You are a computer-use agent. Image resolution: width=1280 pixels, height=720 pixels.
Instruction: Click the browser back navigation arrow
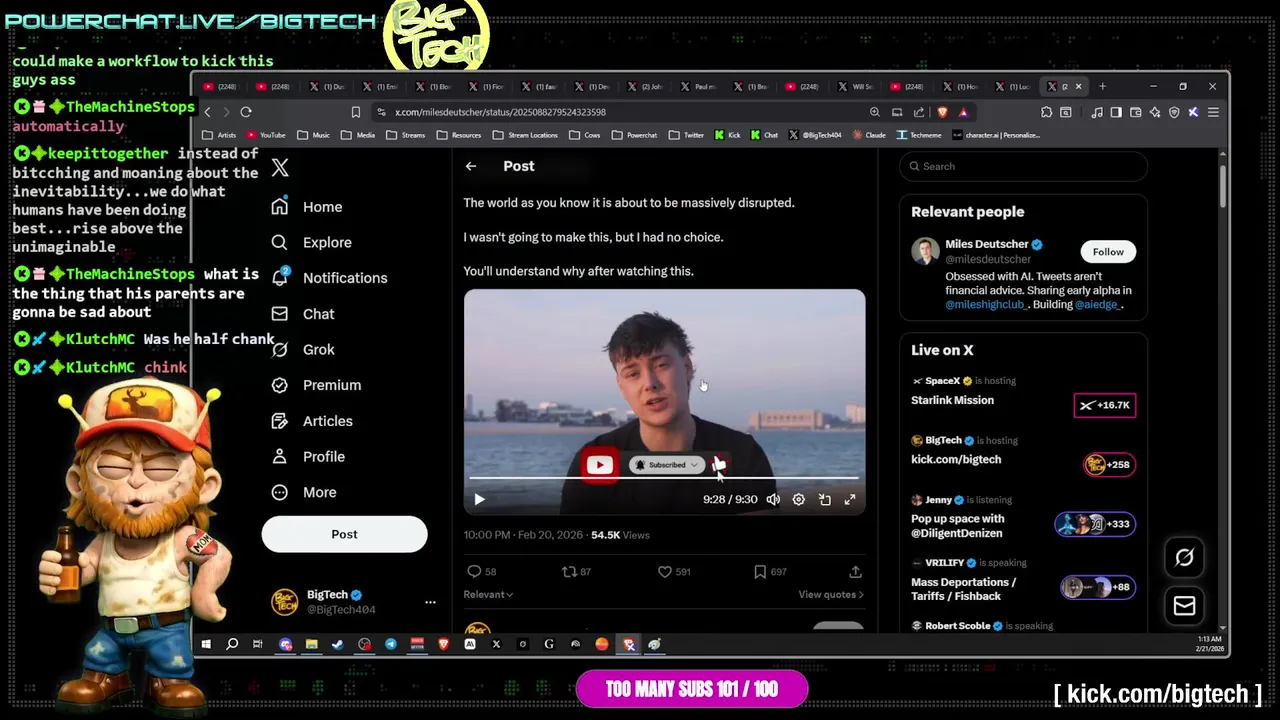tap(208, 112)
